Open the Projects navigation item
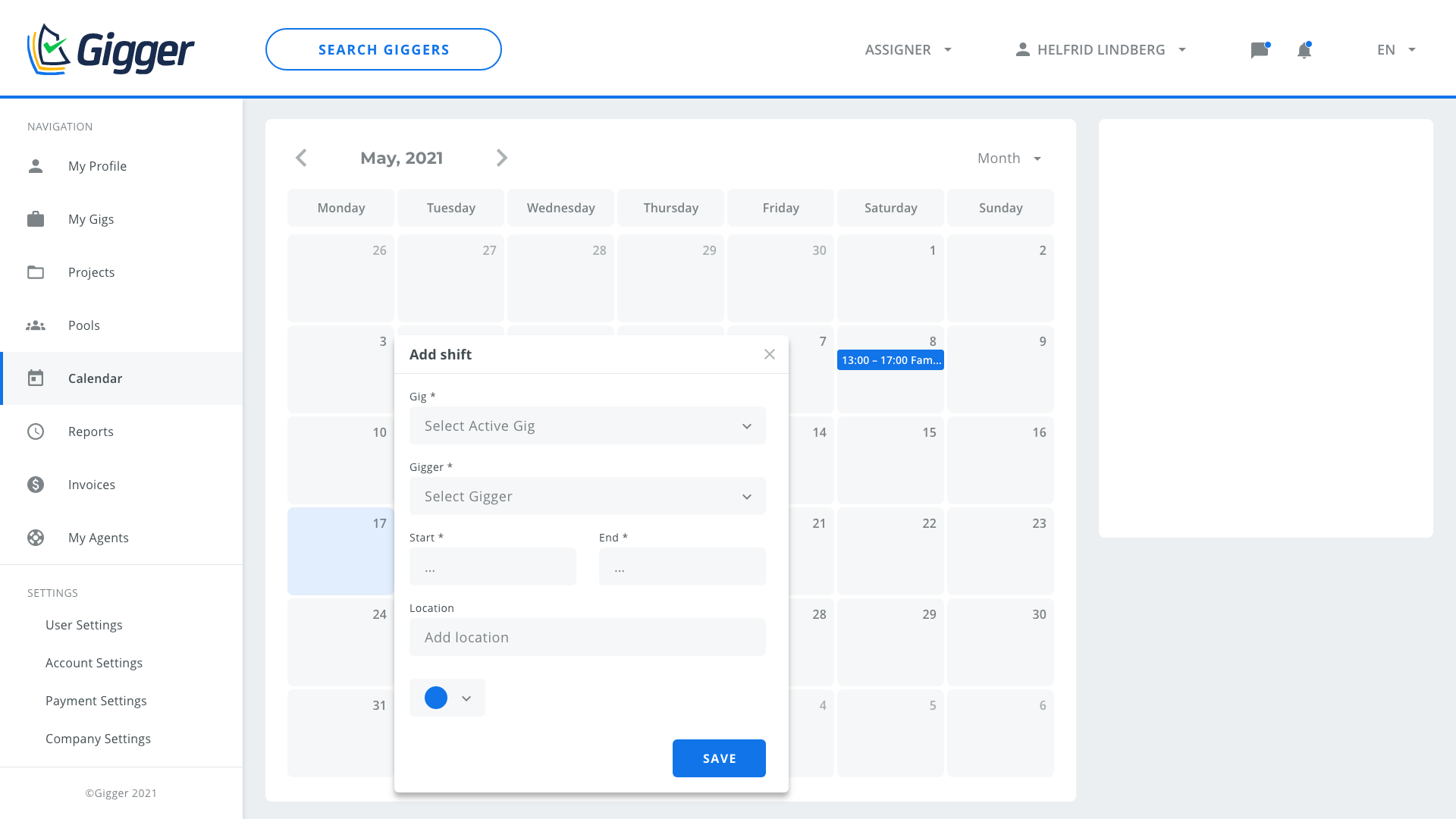Viewport: 1456px width, 819px height. click(91, 272)
